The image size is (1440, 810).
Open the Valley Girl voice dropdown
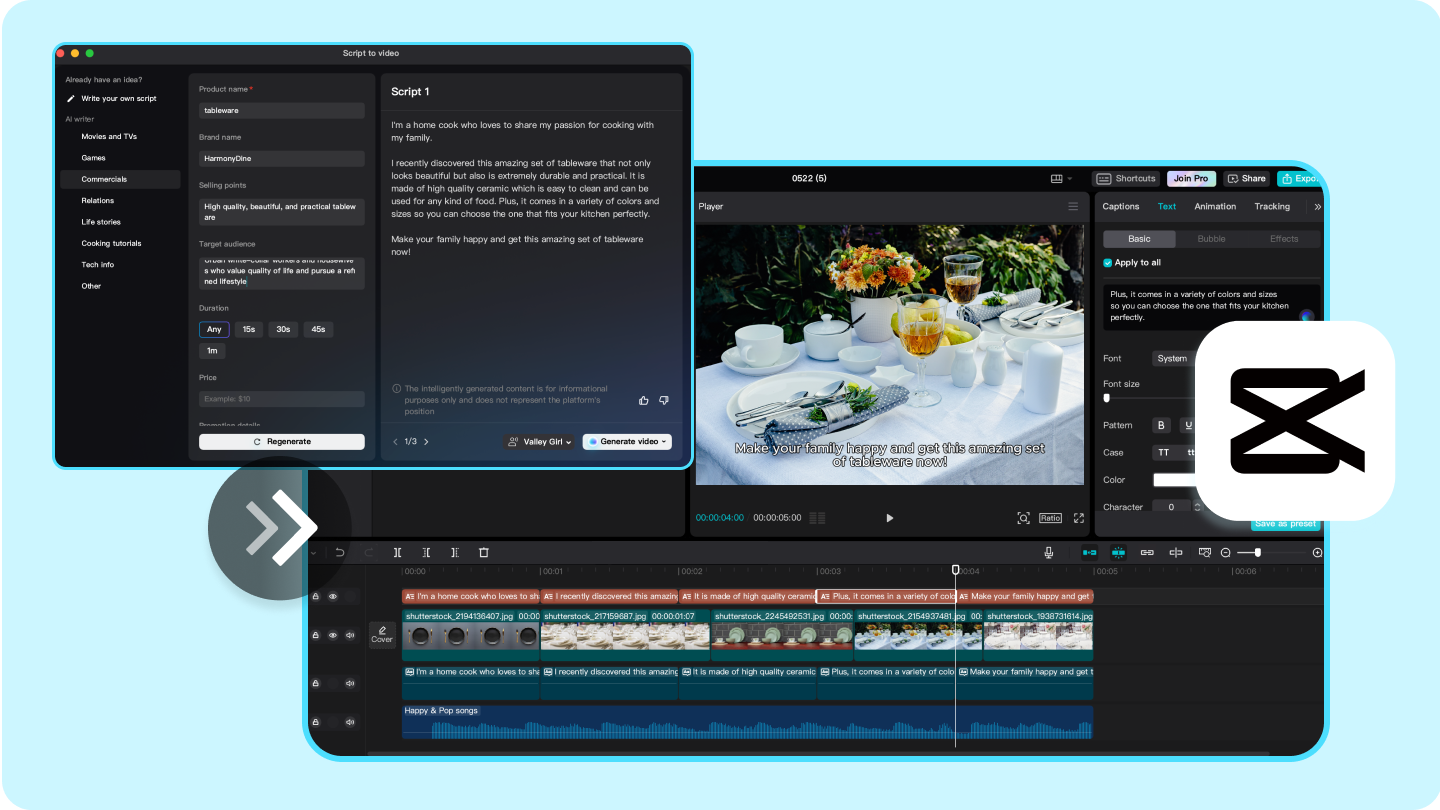(x=540, y=441)
